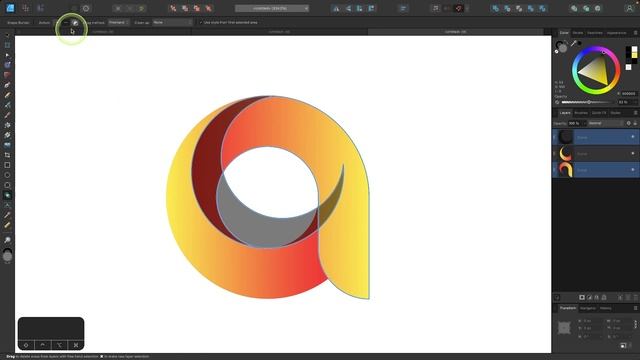Open the Layers panel options menu
The width and height of the screenshot is (640, 360).
point(635,113)
